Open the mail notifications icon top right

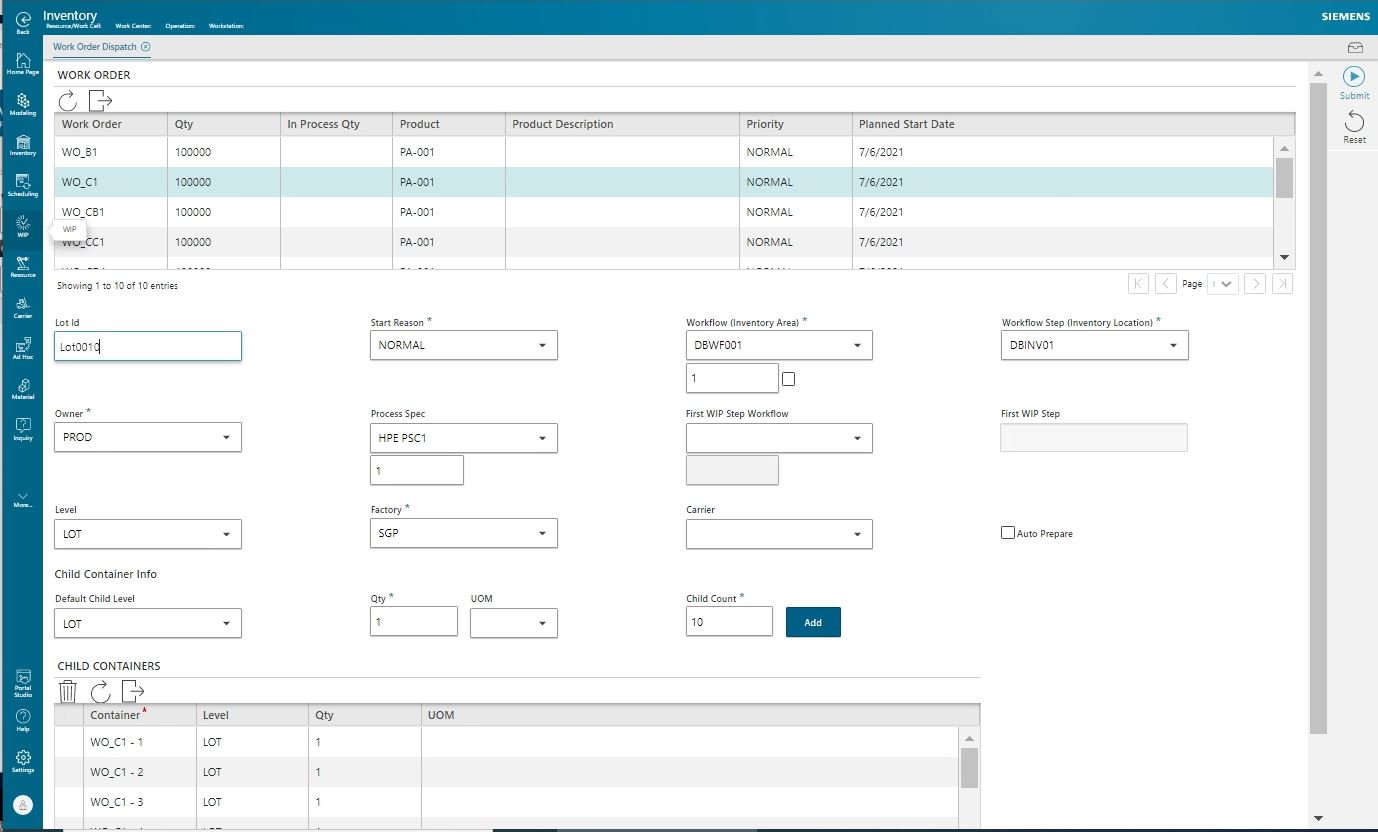tap(1355, 47)
